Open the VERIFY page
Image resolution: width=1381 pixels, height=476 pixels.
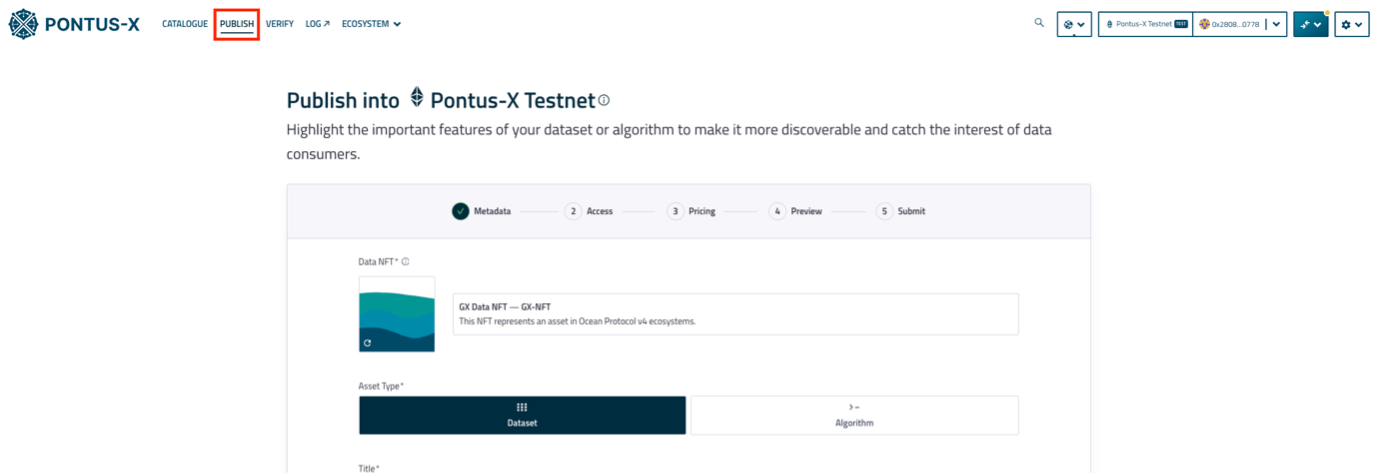pos(280,24)
